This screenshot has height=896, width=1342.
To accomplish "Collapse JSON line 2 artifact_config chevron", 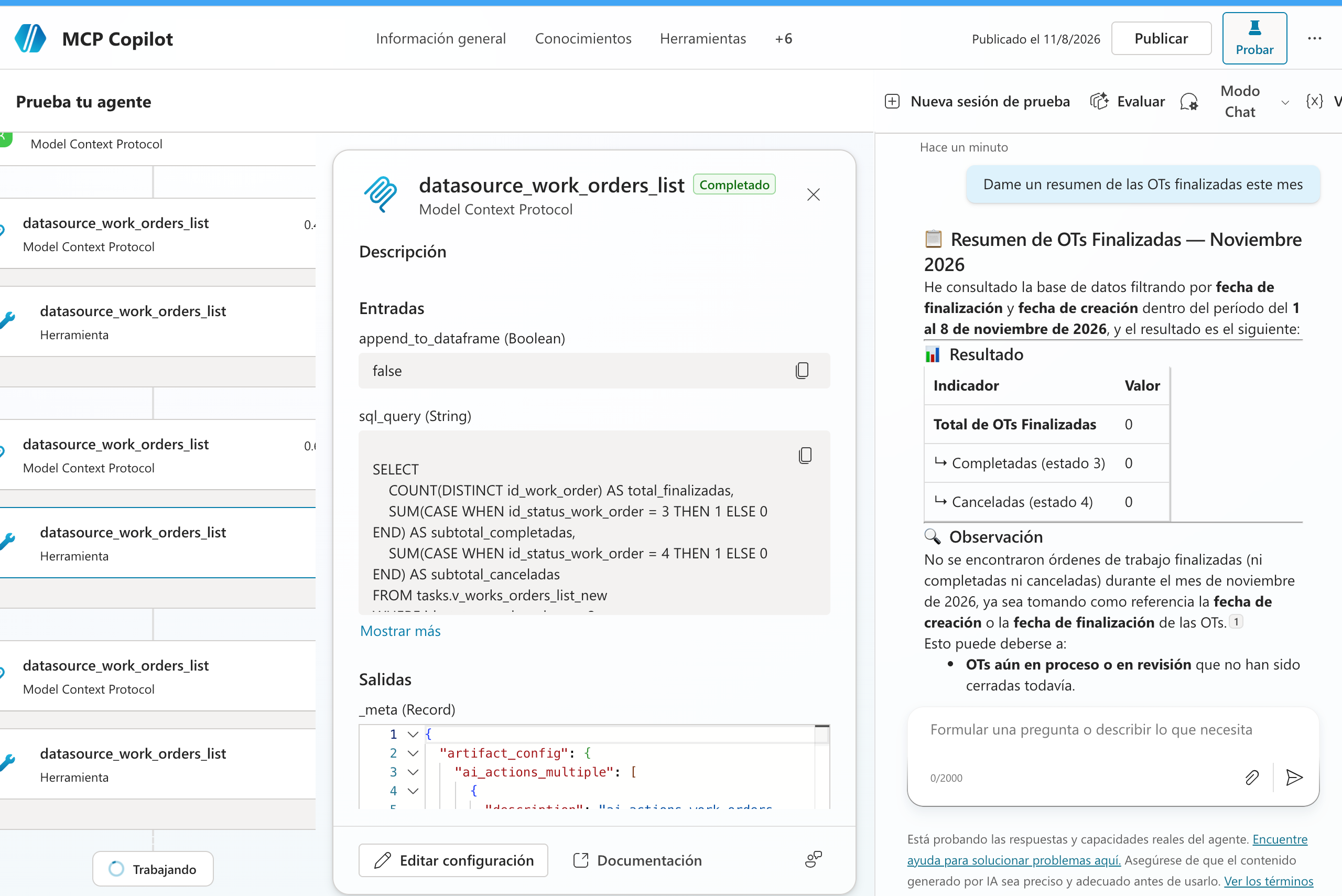I will (x=413, y=753).
